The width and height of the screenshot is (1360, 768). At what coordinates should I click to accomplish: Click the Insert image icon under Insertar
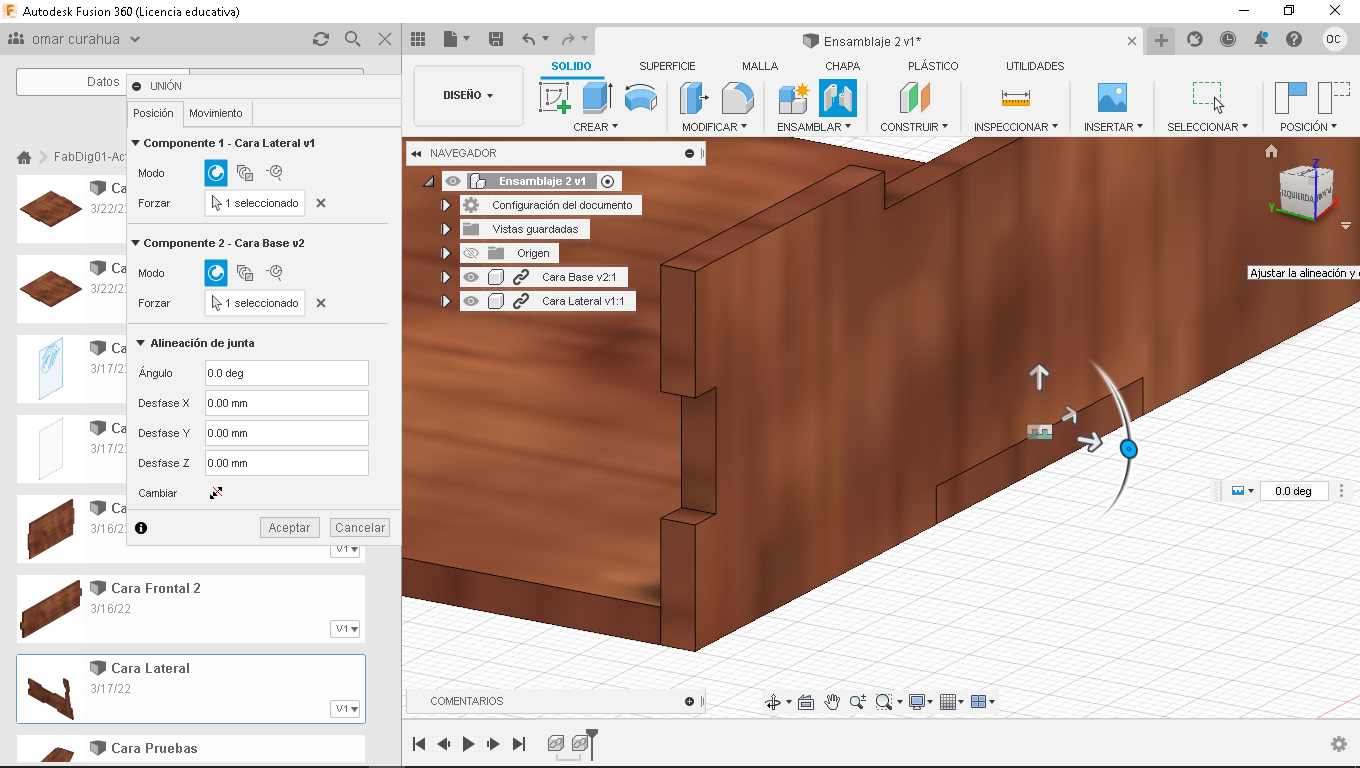click(x=1111, y=98)
